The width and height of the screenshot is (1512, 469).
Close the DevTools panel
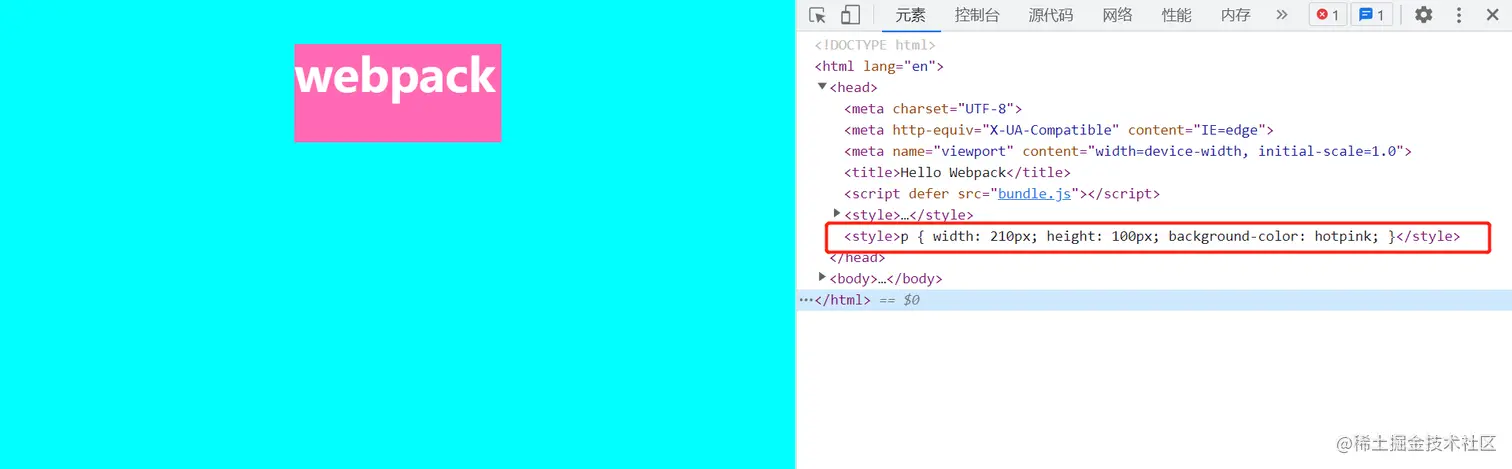pos(1492,15)
